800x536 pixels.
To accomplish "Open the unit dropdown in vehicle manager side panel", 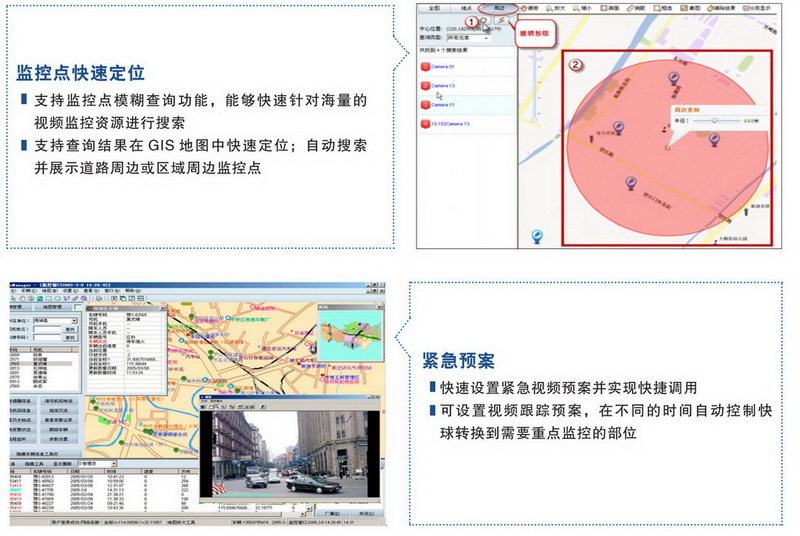I will 55,321.
